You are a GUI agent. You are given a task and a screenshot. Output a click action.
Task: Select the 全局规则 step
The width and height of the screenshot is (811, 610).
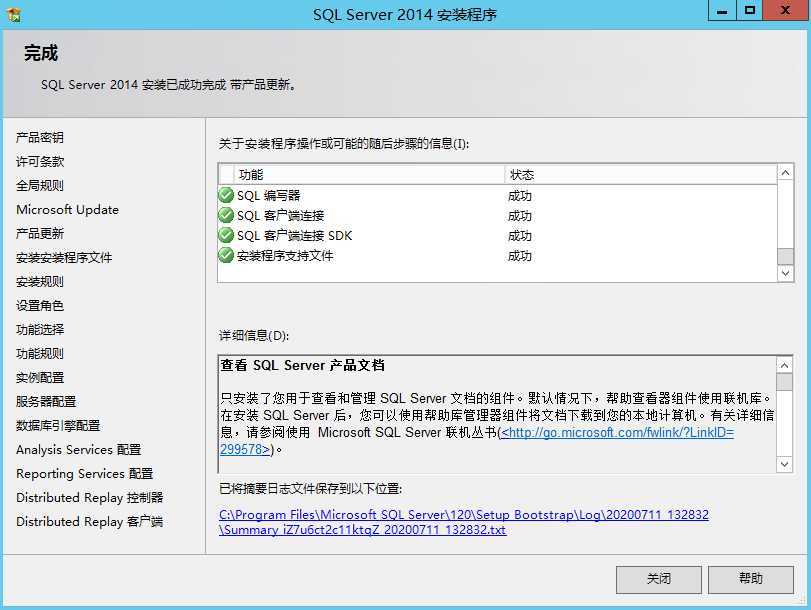pos(40,186)
